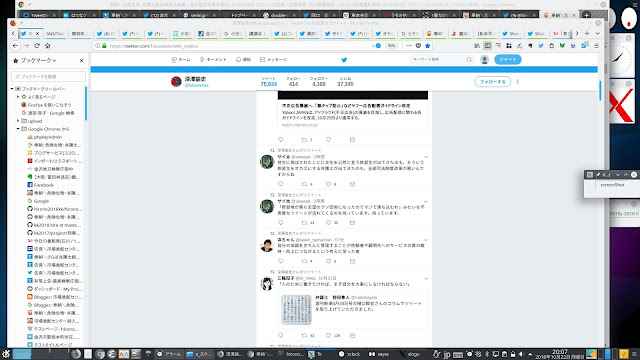Expand the most visited pages folder
Image resolution: width=640 pixels, height=360 pixels.
pos(18,97)
